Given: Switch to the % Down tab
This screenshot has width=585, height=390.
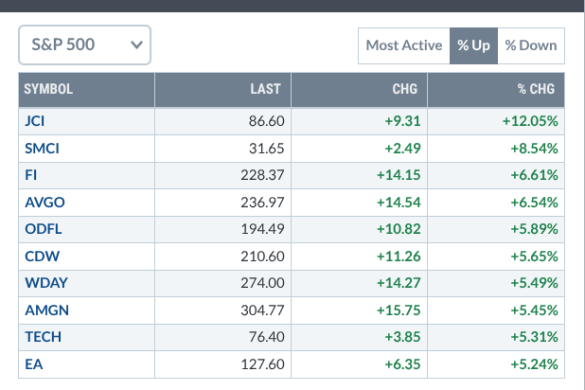Looking at the screenshot, I should pyautogui.click(x=531, y=46).
